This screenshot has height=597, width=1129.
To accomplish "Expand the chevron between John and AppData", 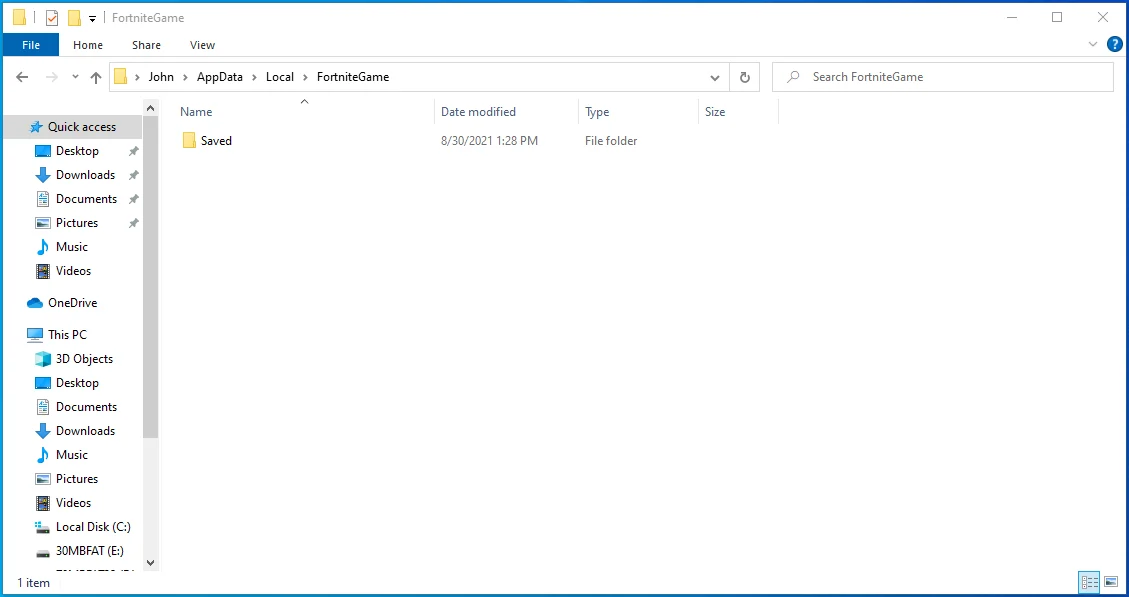I will click(186, 77).
